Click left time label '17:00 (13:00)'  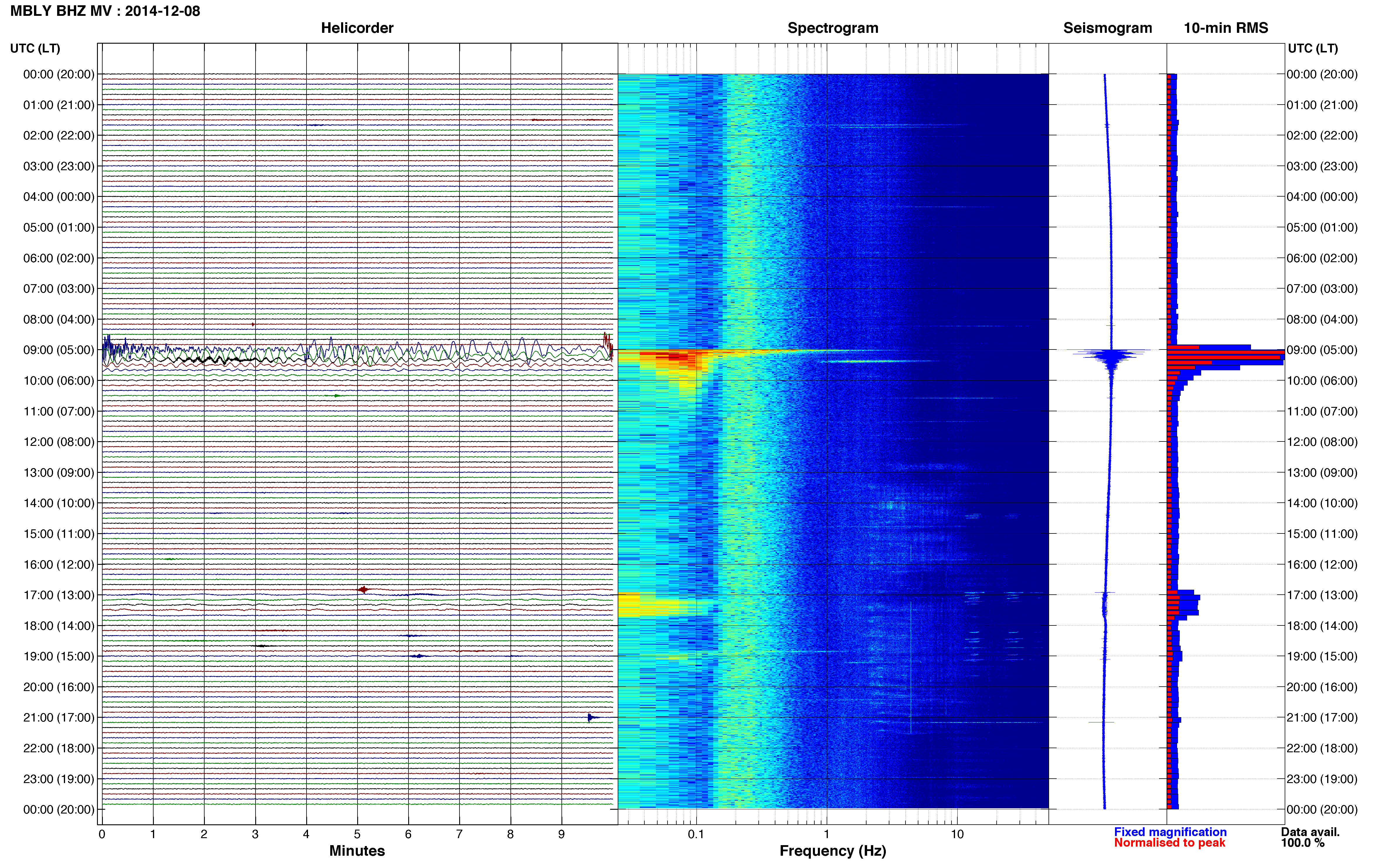pyautogui.click(x=59, y=595)
